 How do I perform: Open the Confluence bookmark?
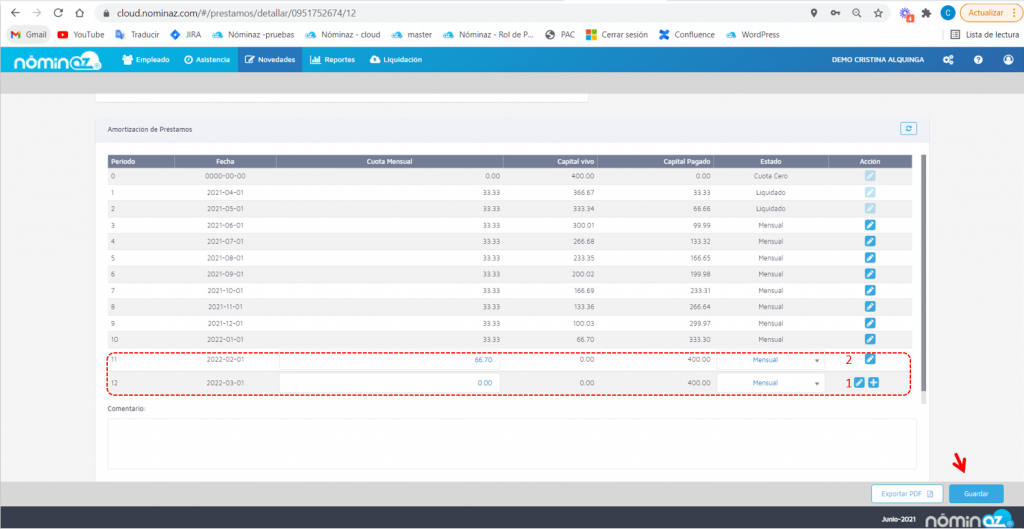686,35
